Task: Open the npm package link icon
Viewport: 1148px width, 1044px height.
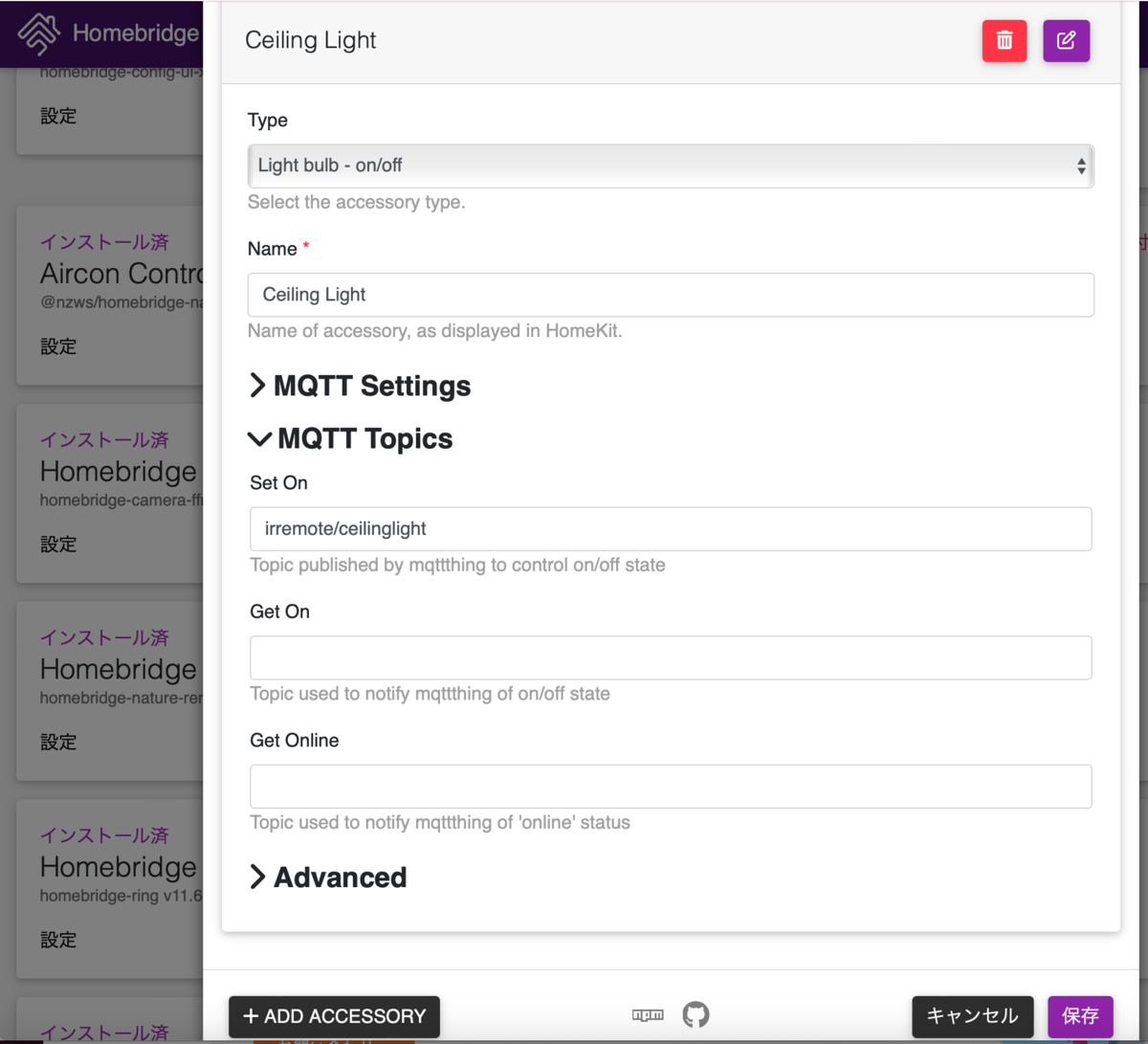Action: [648, 1015]
